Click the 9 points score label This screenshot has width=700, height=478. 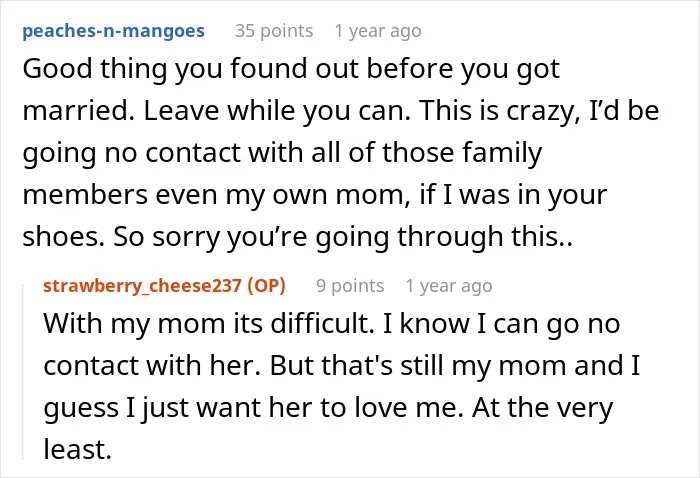click(350, 286)
